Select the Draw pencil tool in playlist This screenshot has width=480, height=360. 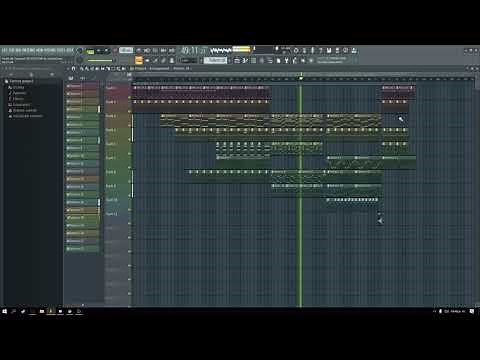click(82, 68)
